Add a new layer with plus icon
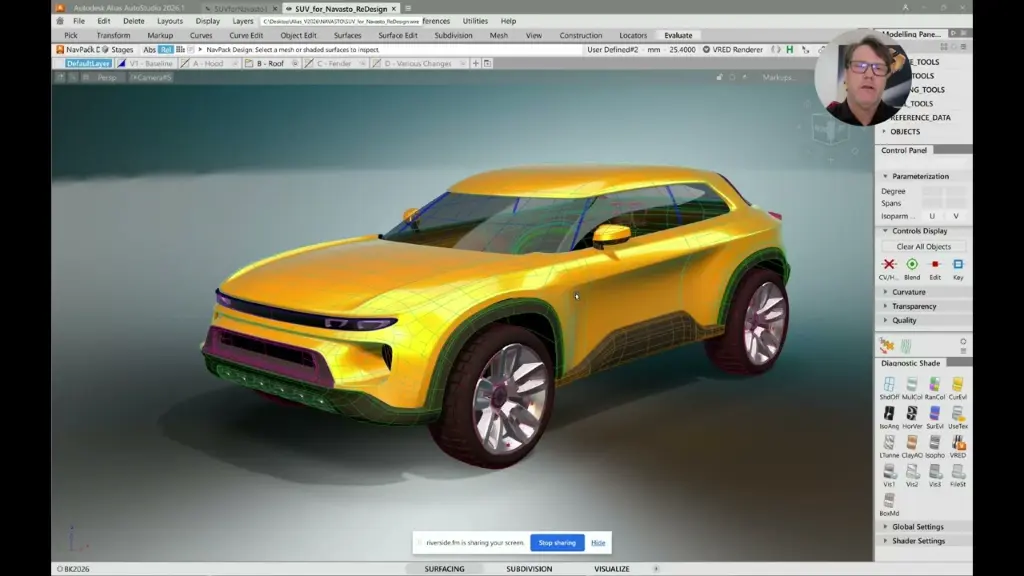 pos(475,63)
